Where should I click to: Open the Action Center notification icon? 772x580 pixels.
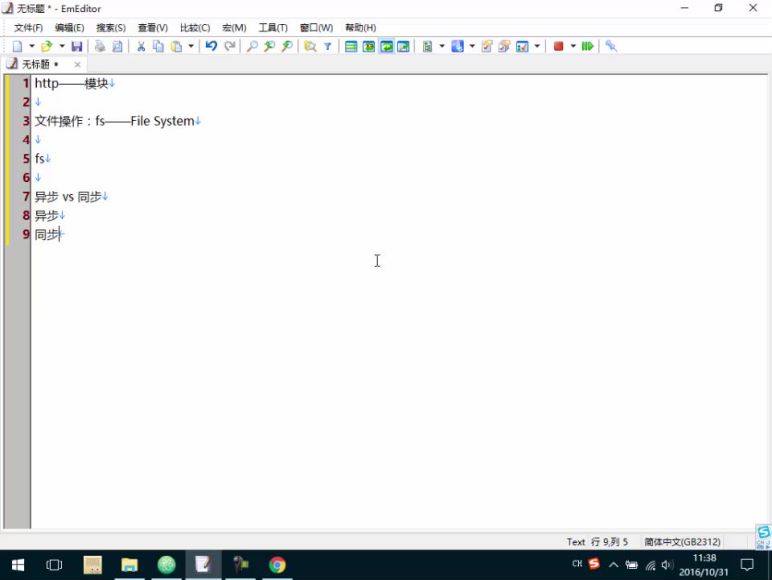[747, 565]
